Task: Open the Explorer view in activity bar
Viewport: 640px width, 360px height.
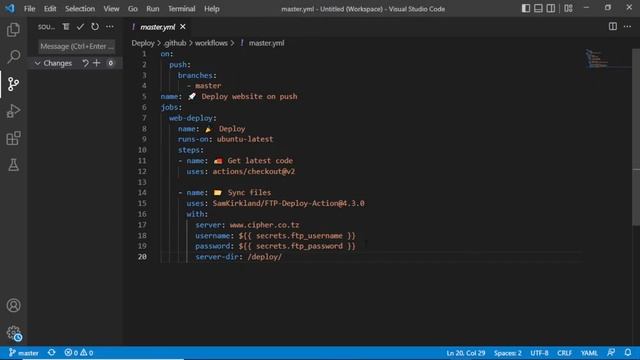Action: point(13,30)
